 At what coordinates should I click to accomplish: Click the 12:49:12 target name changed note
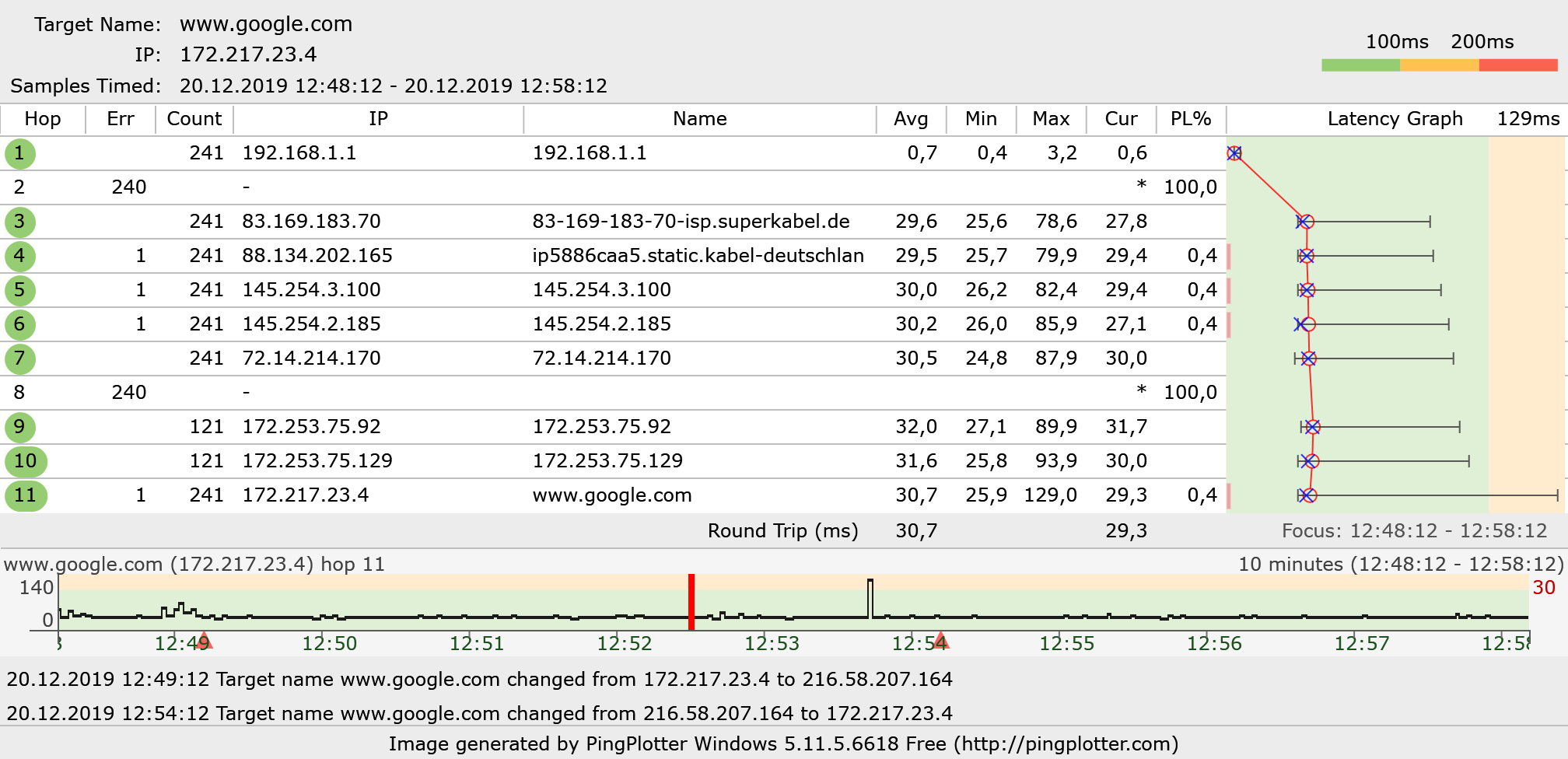pyautogui.click(x=480, y=680)
